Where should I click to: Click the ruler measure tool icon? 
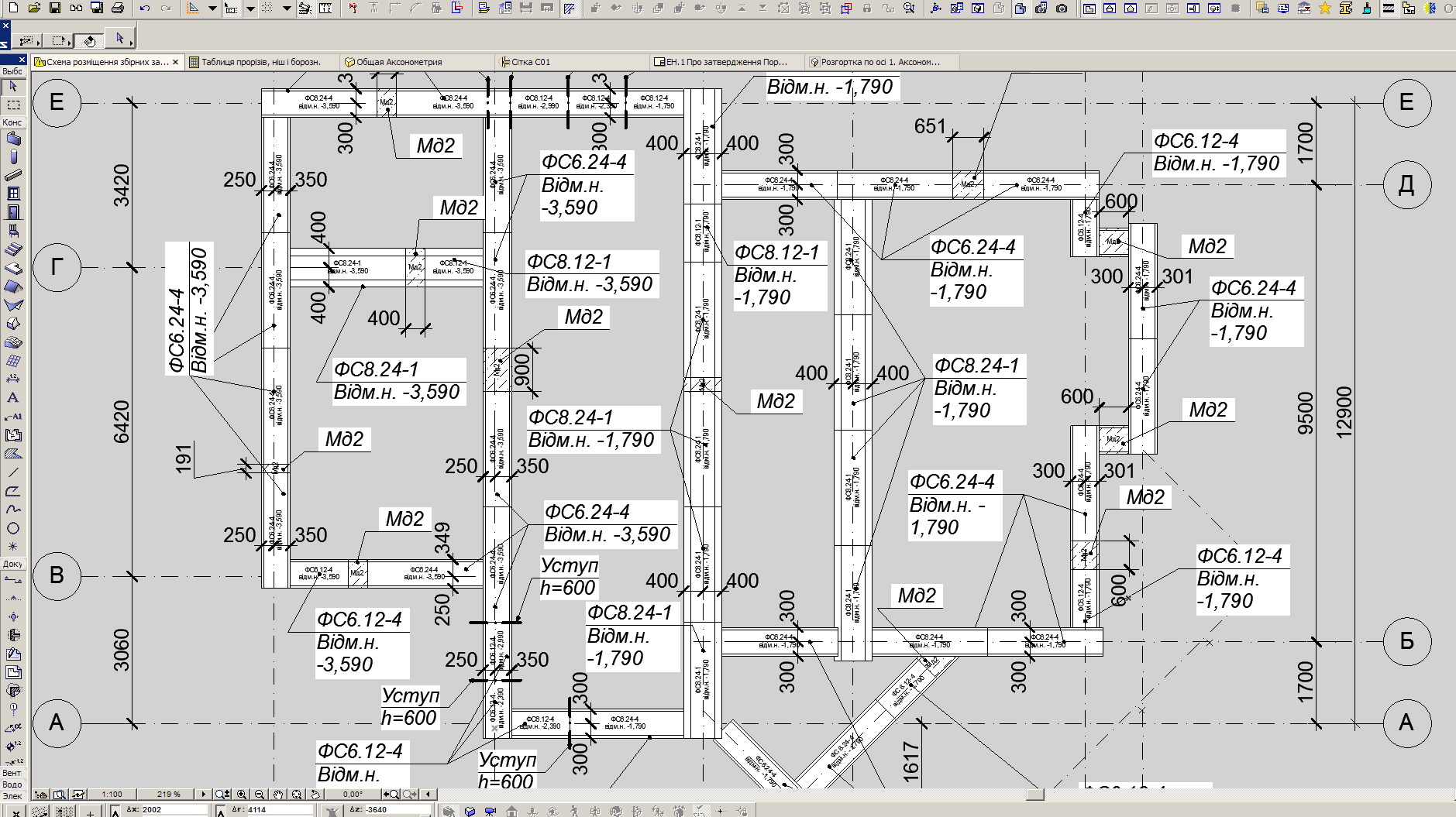(325, 9)
